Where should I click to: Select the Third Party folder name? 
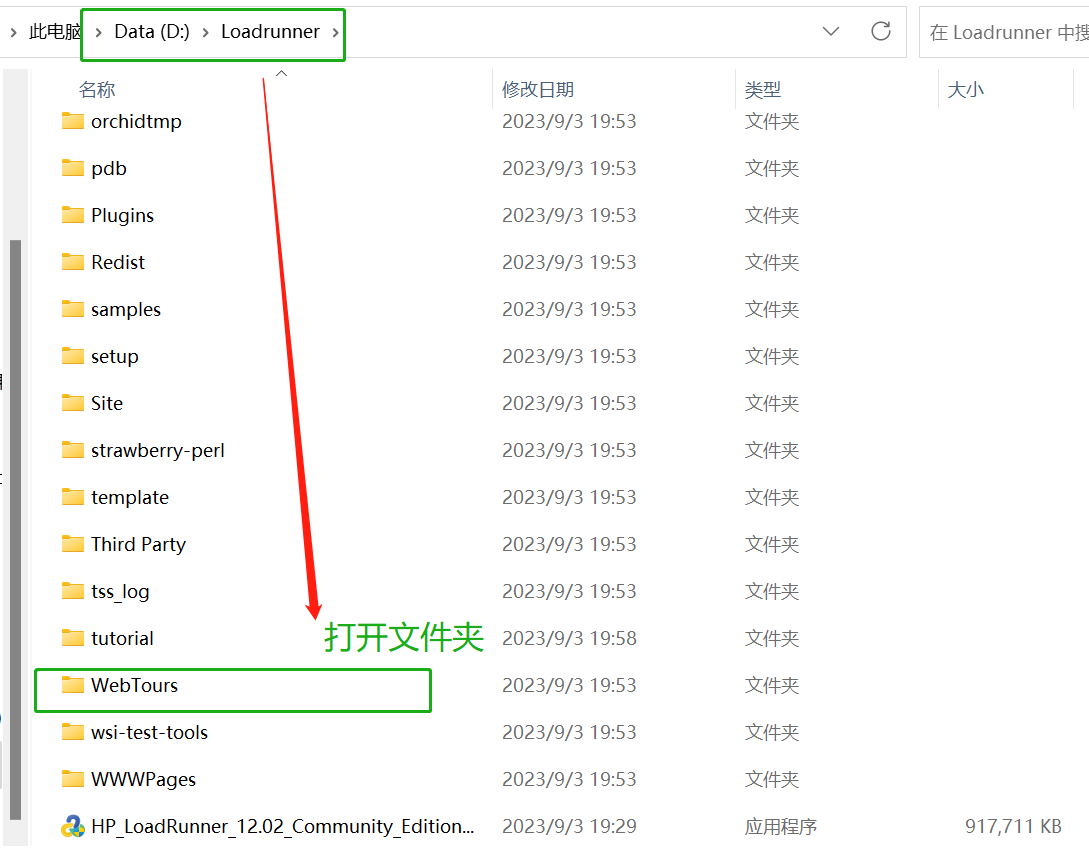(x=138, y=544)
